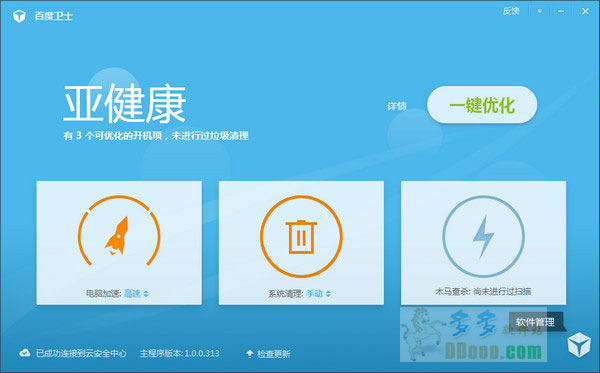Click the 已成功连接到云安全中心 status text

pyautogui.click(x=81, y=353)
